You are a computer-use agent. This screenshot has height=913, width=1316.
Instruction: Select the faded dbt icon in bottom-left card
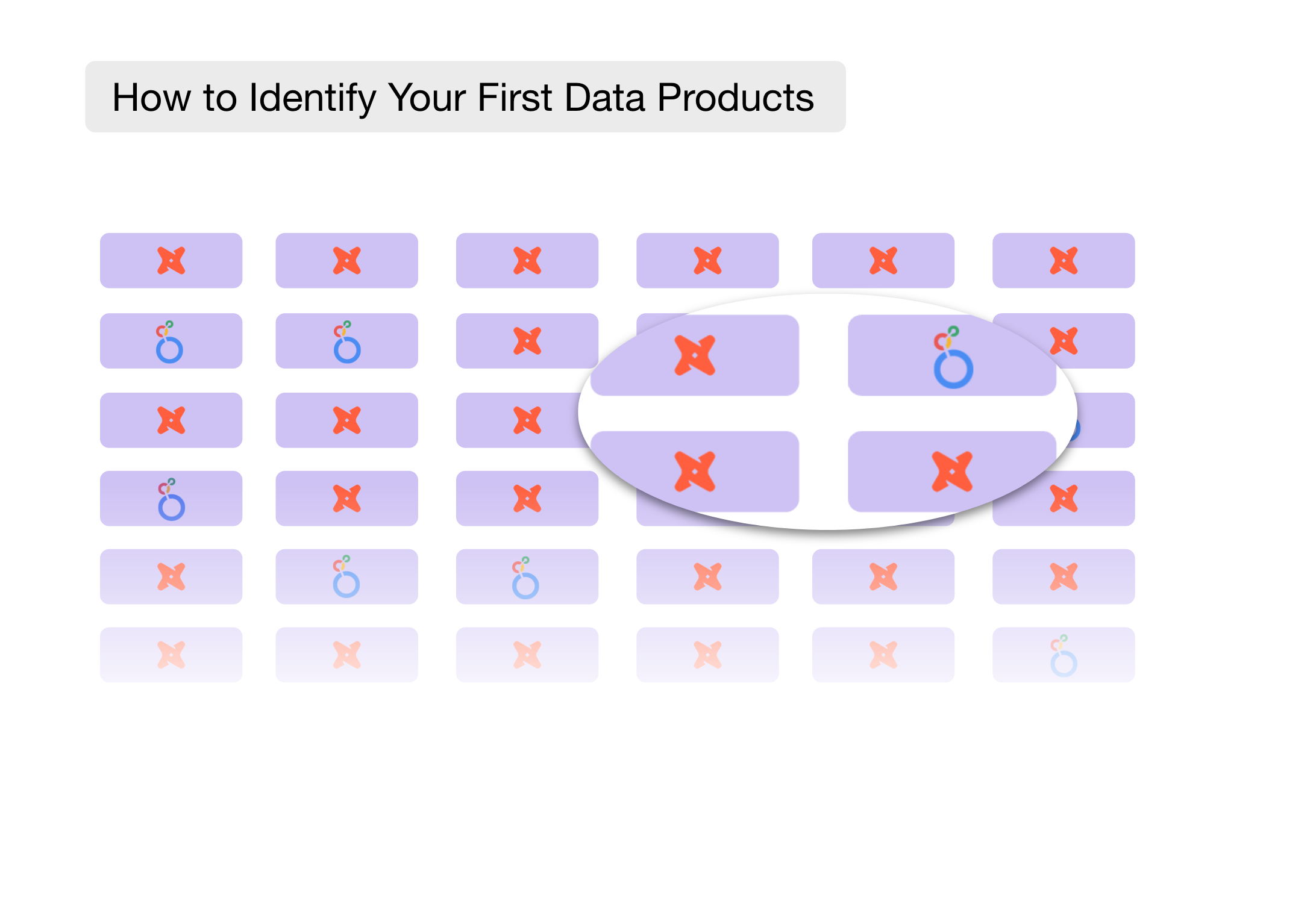click(171, 655)
